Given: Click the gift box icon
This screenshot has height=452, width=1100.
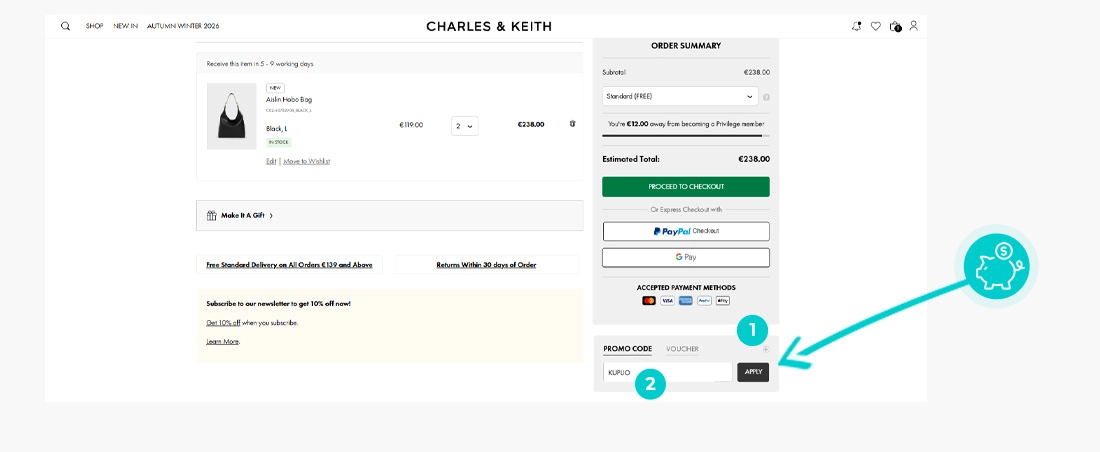Looking at the screenshot, I should click(x=211, y=215).
